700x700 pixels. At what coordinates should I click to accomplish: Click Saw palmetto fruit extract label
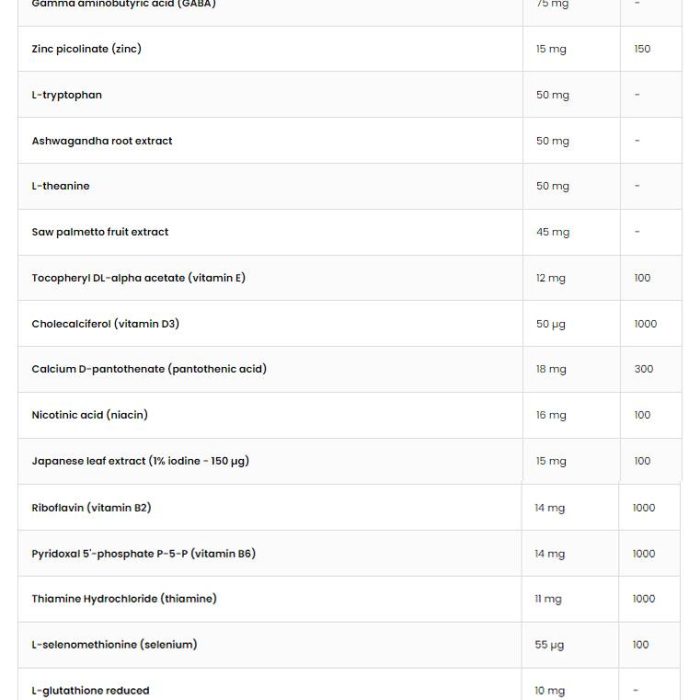[100, 232]
